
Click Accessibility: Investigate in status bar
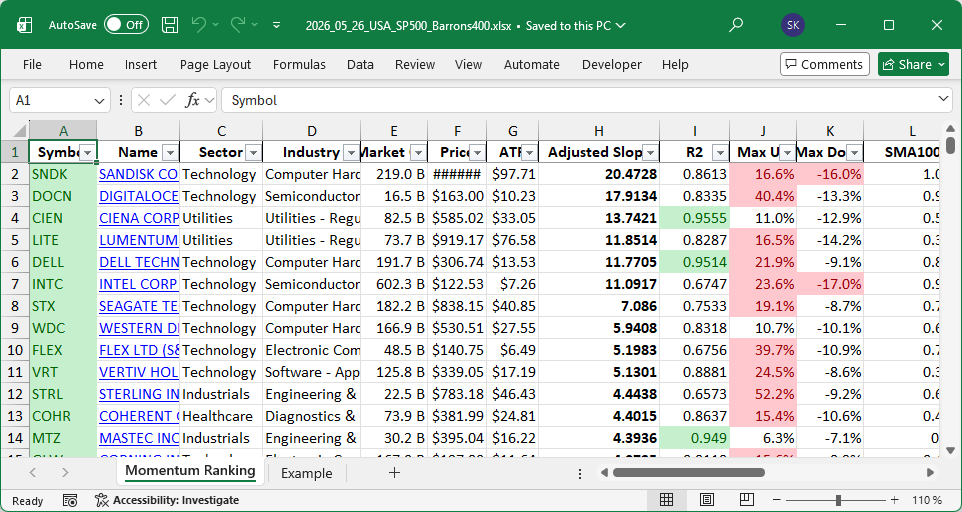tap(167, 500)
